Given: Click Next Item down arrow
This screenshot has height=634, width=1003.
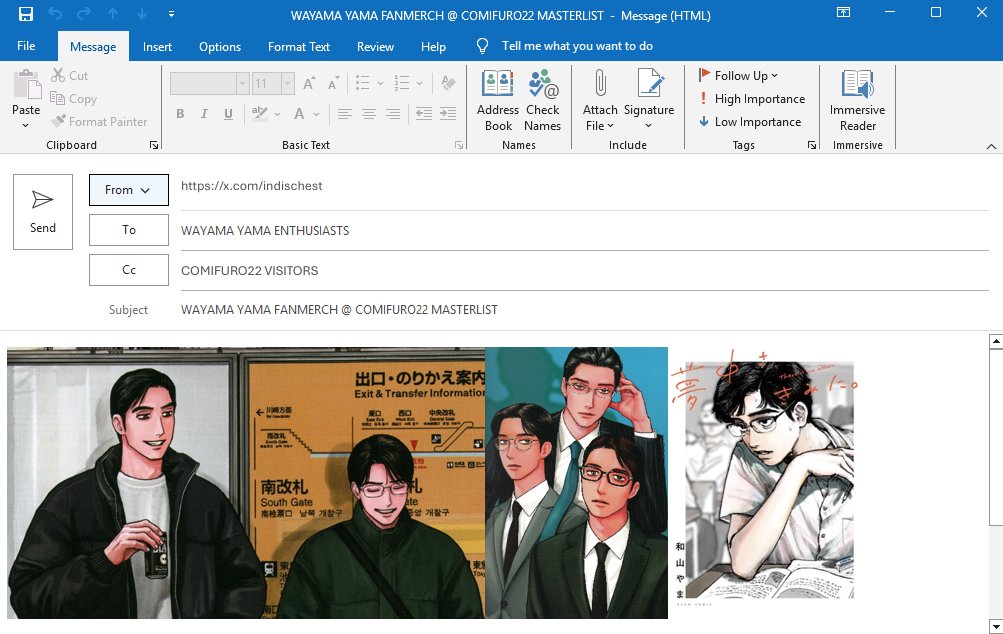Looking at the screenshot, I should (141, 13).
